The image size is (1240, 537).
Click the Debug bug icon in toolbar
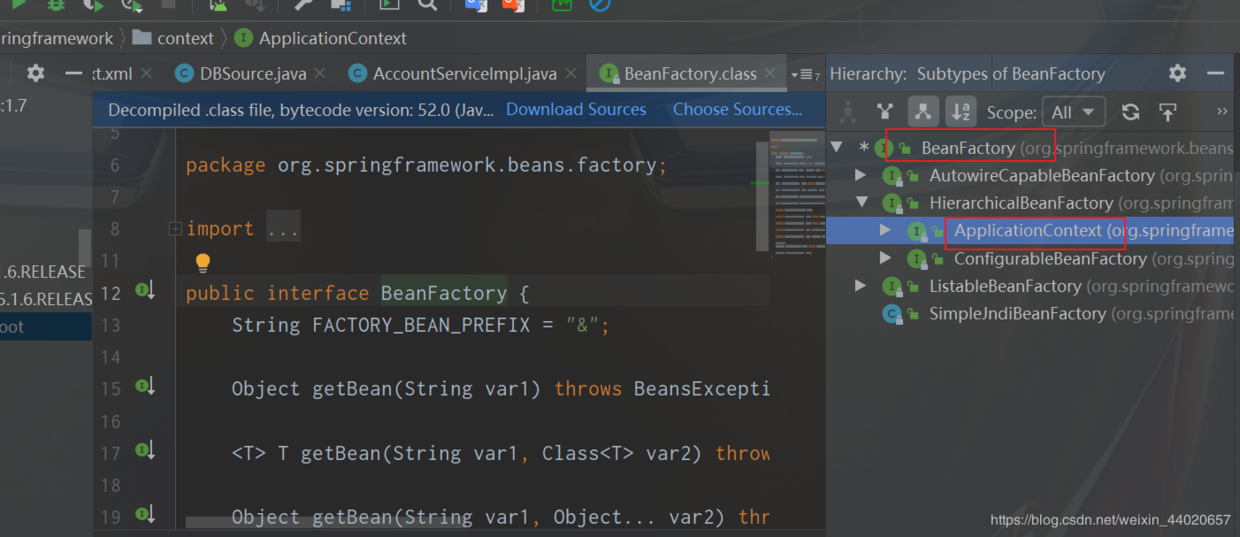(x=54, y=4)
